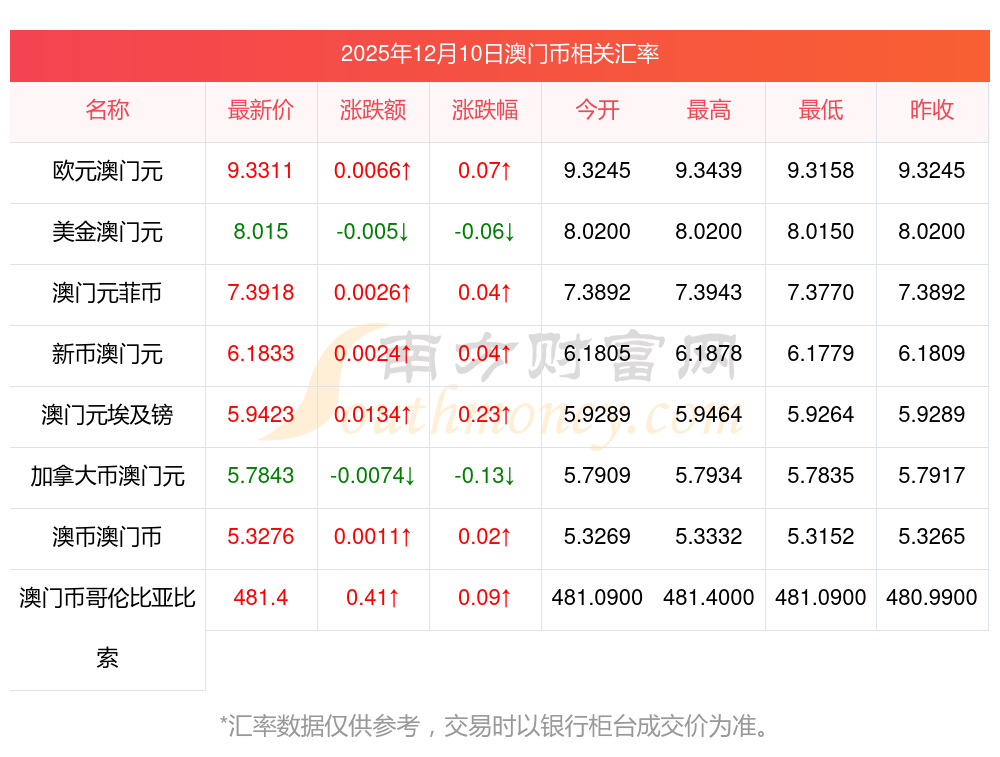Click change amount 0.0026↑
Image resolution: width=1000 pixels, height=757 pixels.
[373, 293]
